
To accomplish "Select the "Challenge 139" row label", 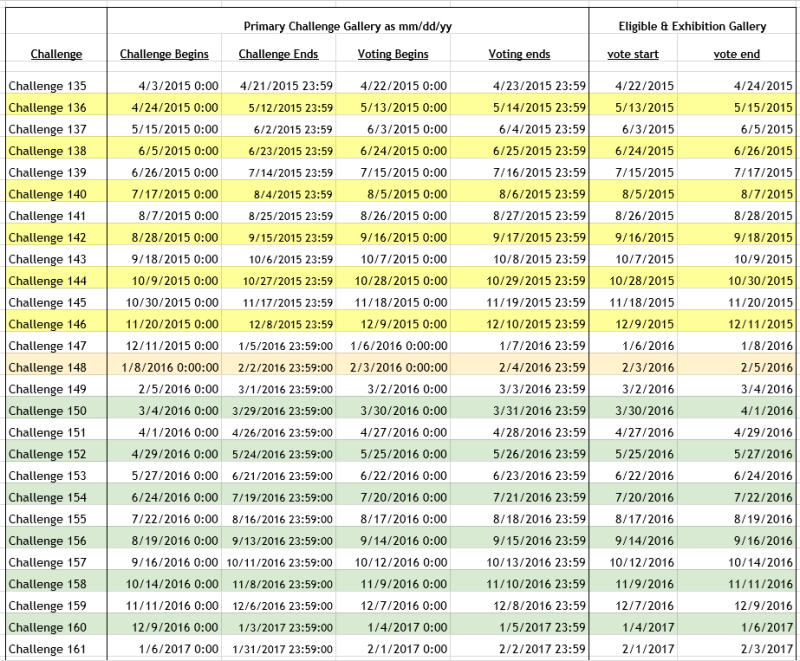I will point(47,172).
